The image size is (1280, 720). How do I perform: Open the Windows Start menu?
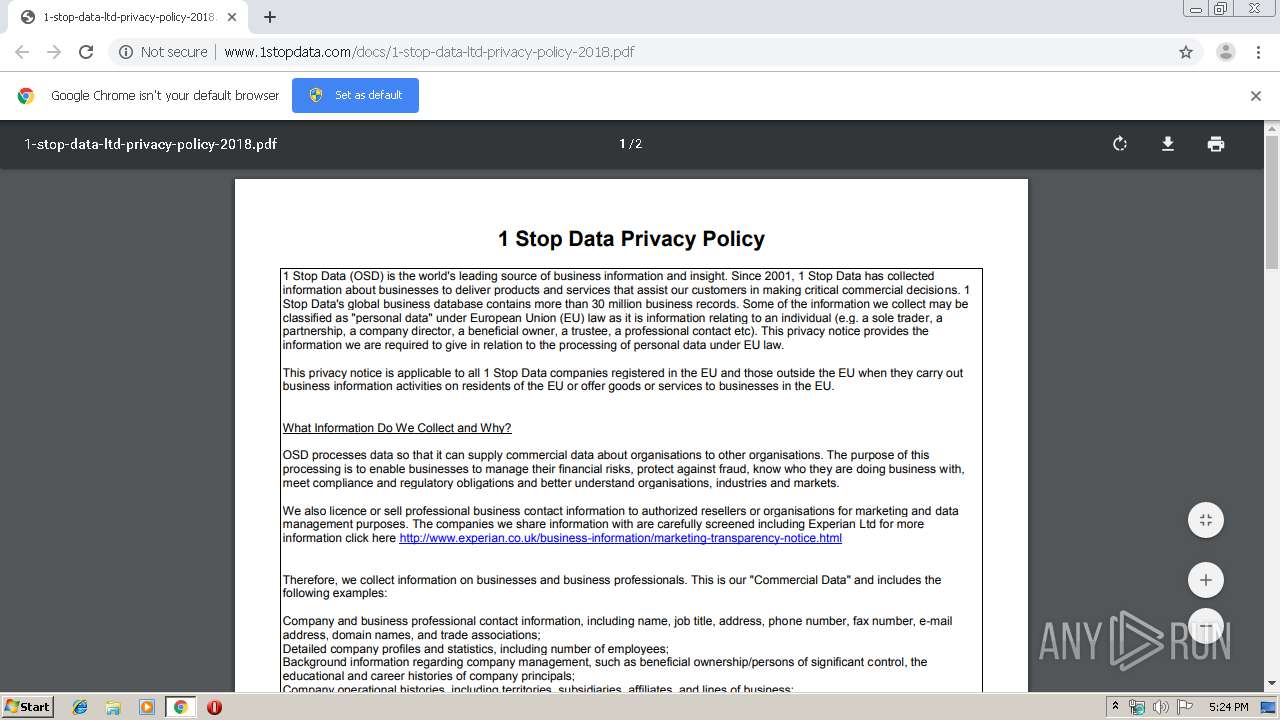click(x=28, y=706)
